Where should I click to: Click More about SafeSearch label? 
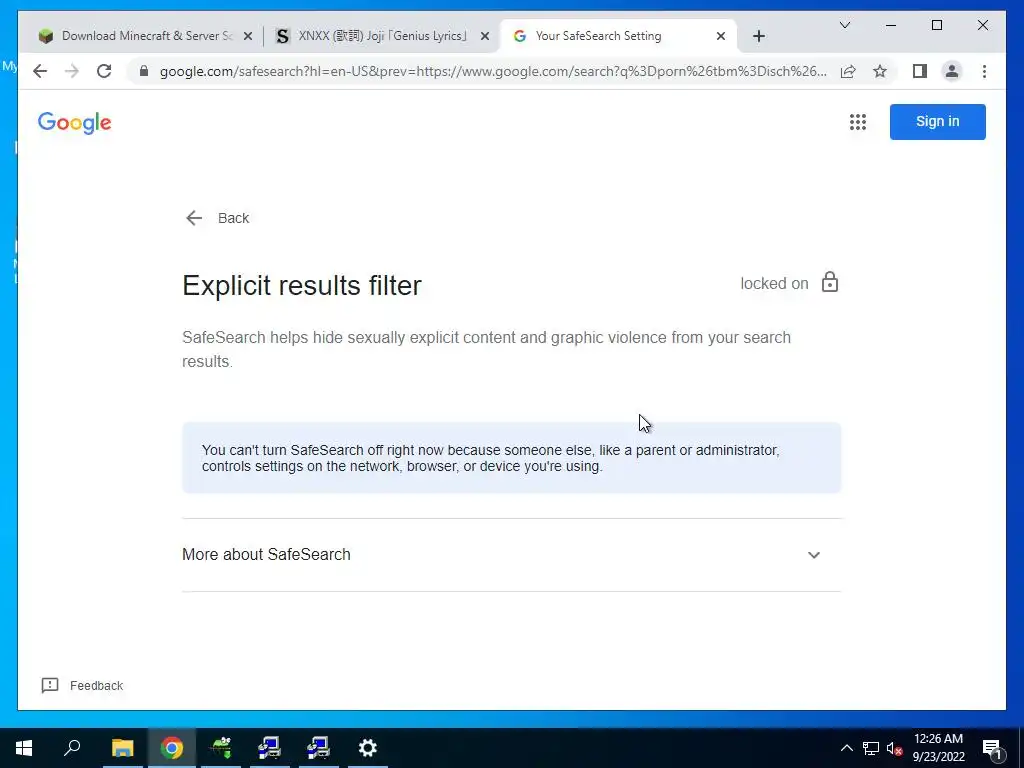click(266, 554)
